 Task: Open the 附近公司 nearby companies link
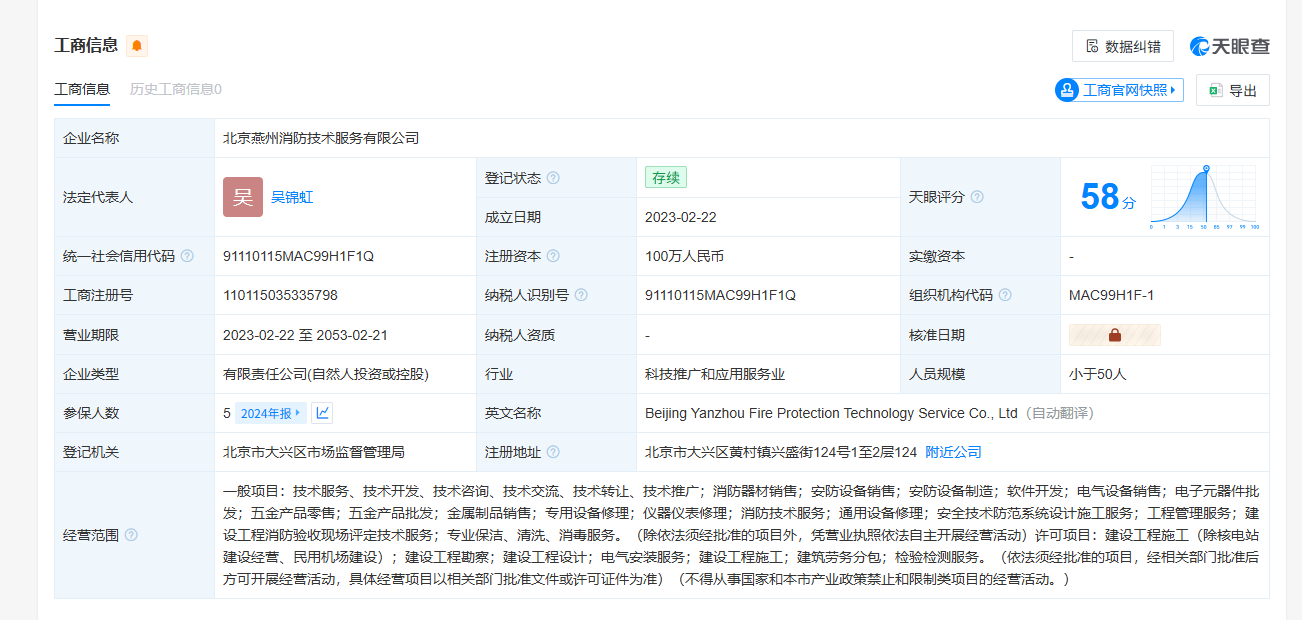pyautogui.click(x=953, y=452)
